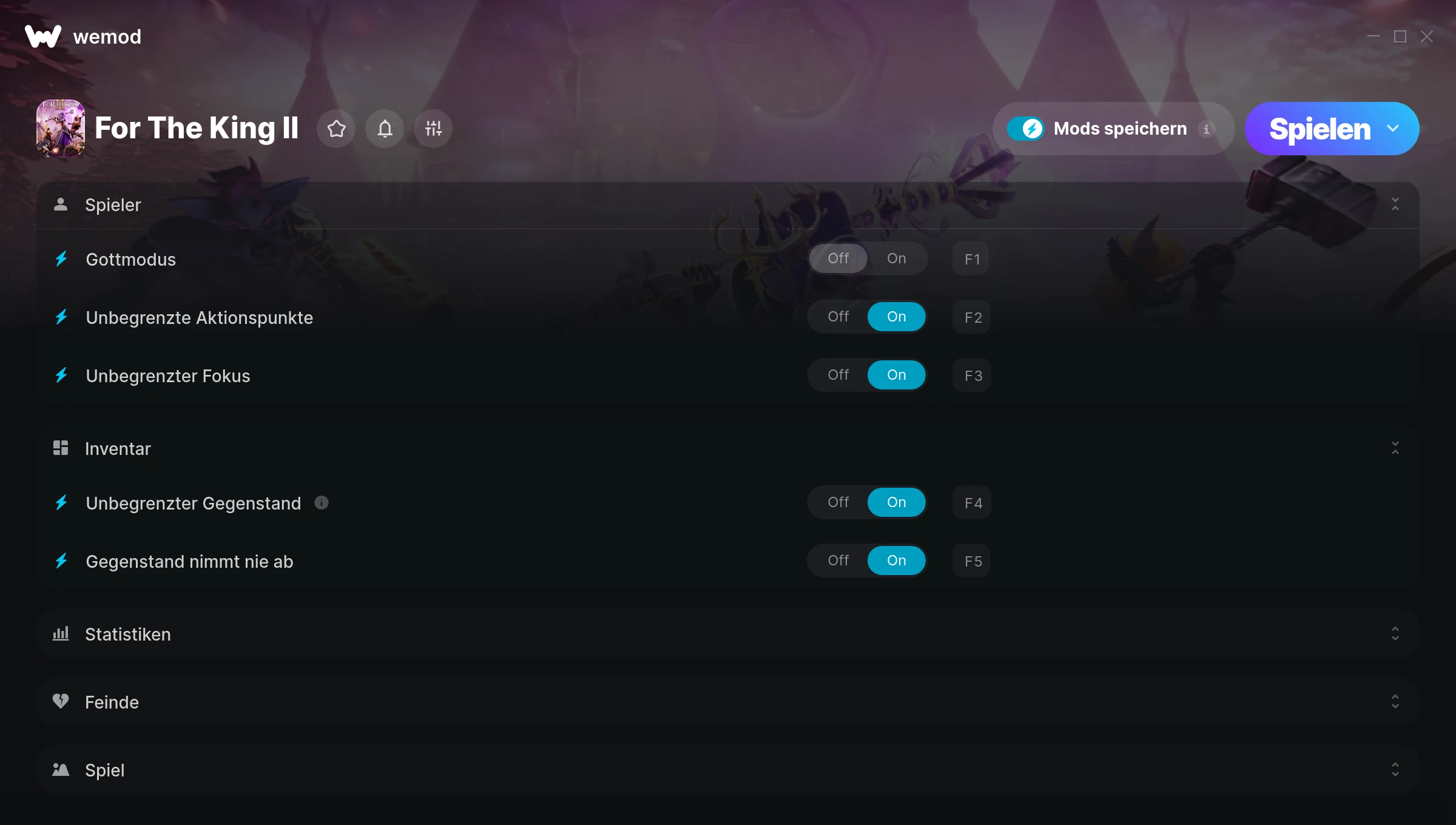This screenshot has width=1456, height=825.
Task: Click the For The King II game thumbnail
Action: click(61, 129)
